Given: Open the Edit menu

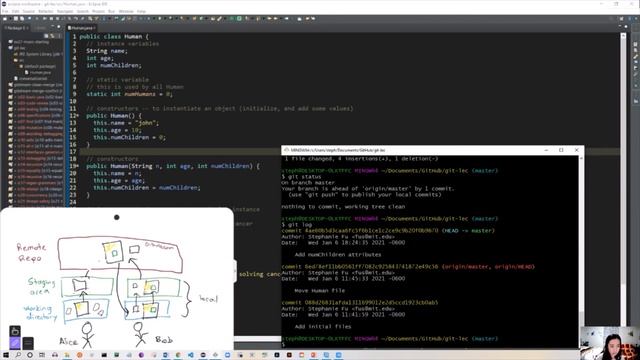Looking at the screenshot, I should 16,11.
